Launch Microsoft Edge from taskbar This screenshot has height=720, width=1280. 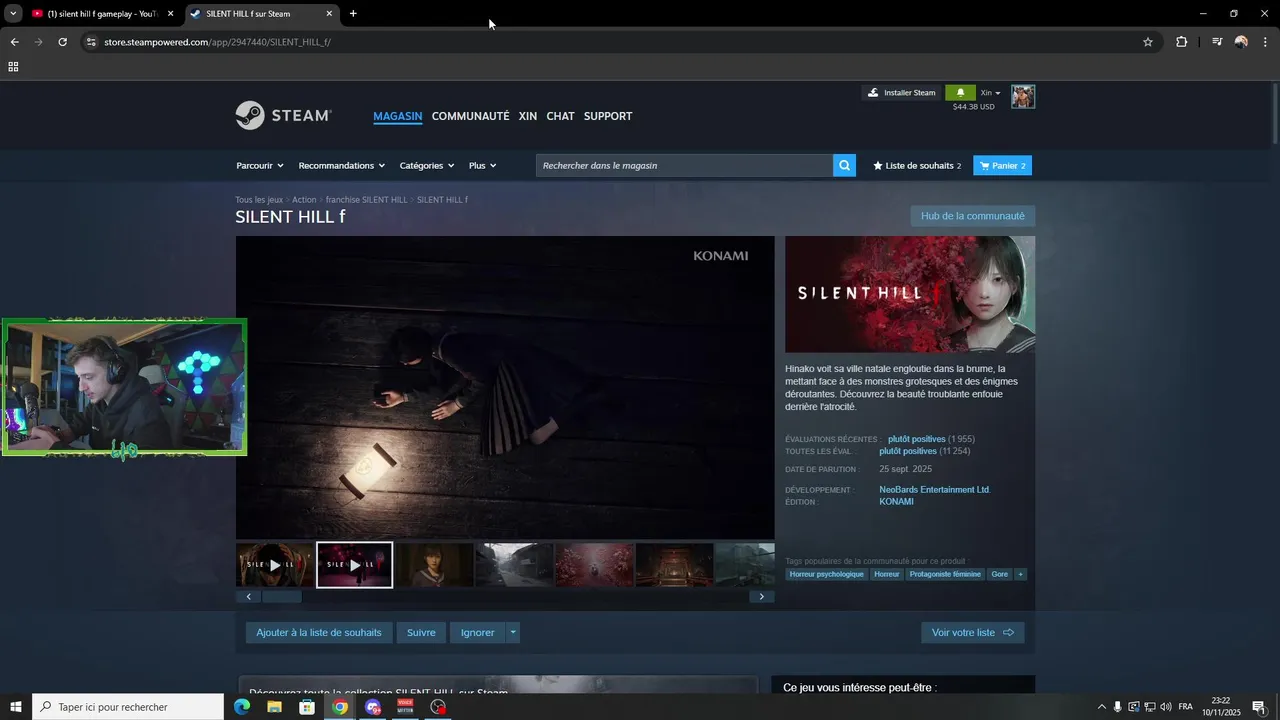pos(241,707)
